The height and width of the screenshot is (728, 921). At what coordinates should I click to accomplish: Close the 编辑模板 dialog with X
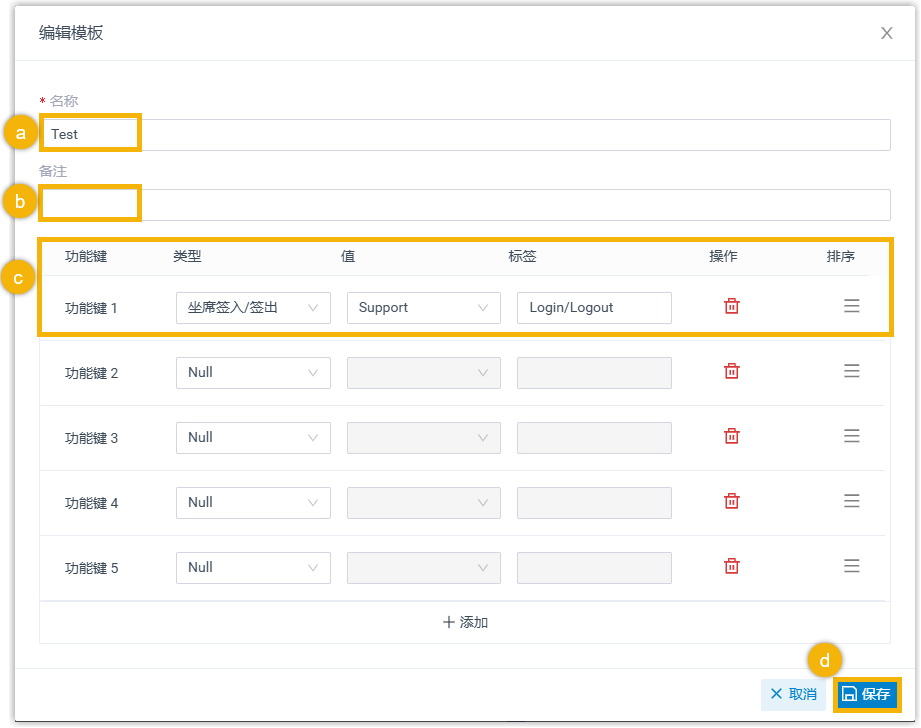click(886, 33)
